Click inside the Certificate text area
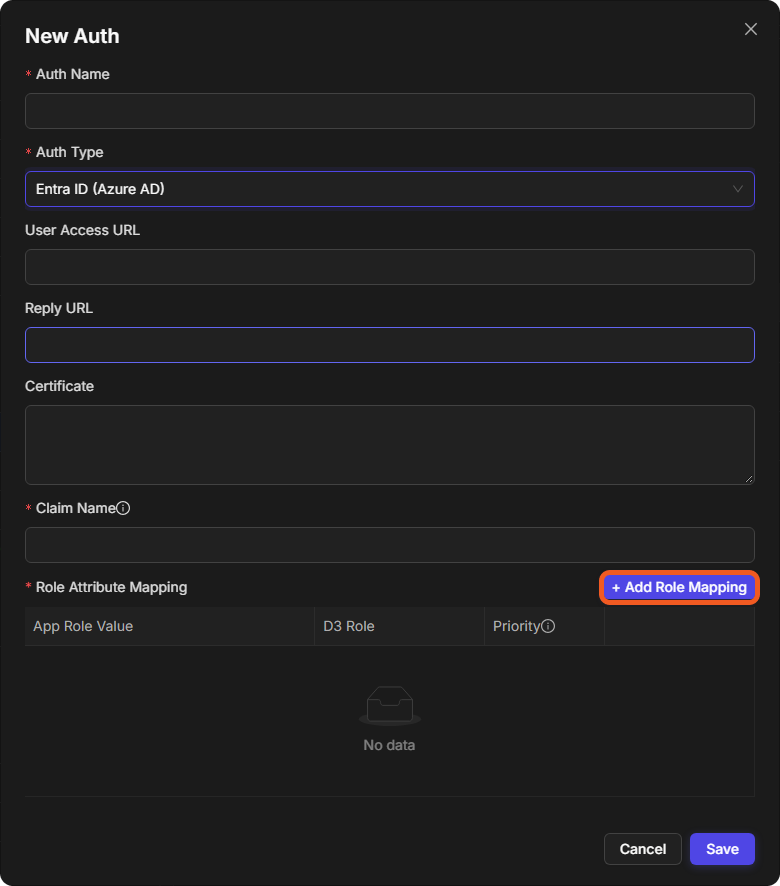The image size is (780, 886). coord(389,445)
